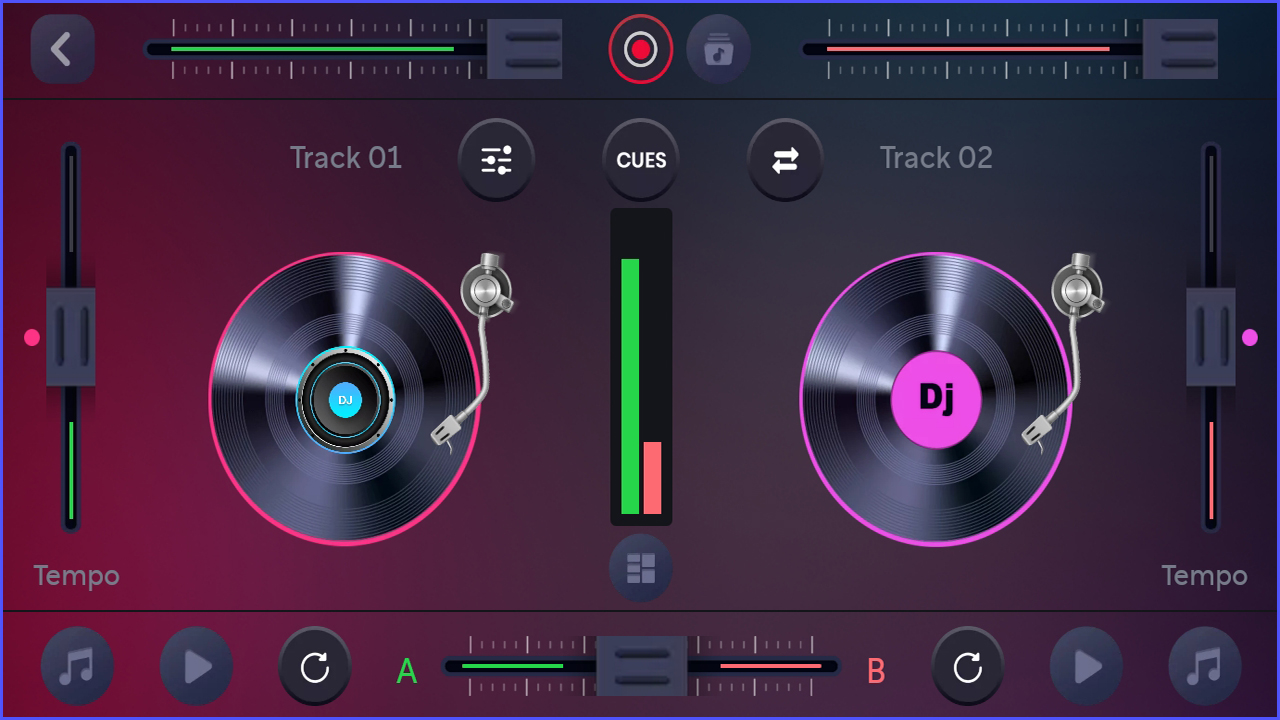Open the music library icon for deck A
This screenshot has width=1280, height=720.
click(x=77, y=666)
